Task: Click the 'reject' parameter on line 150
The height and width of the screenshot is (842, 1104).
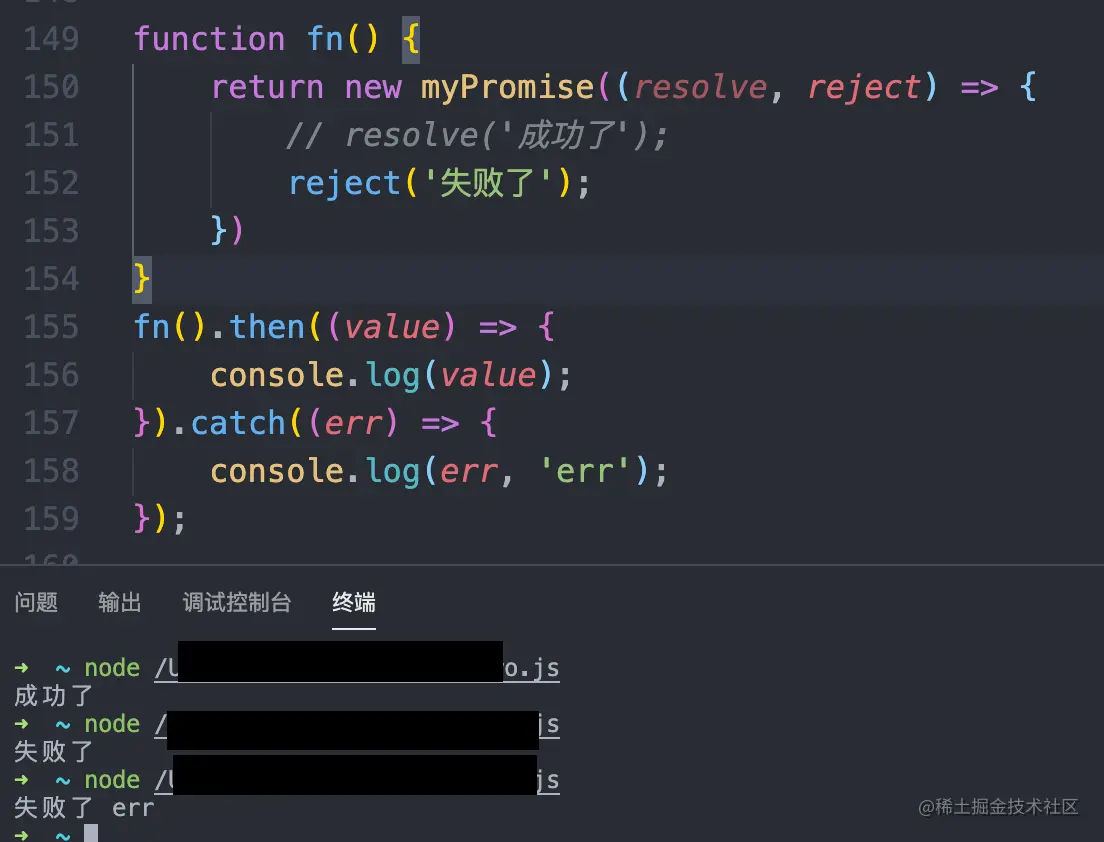Action: (864, 89)
